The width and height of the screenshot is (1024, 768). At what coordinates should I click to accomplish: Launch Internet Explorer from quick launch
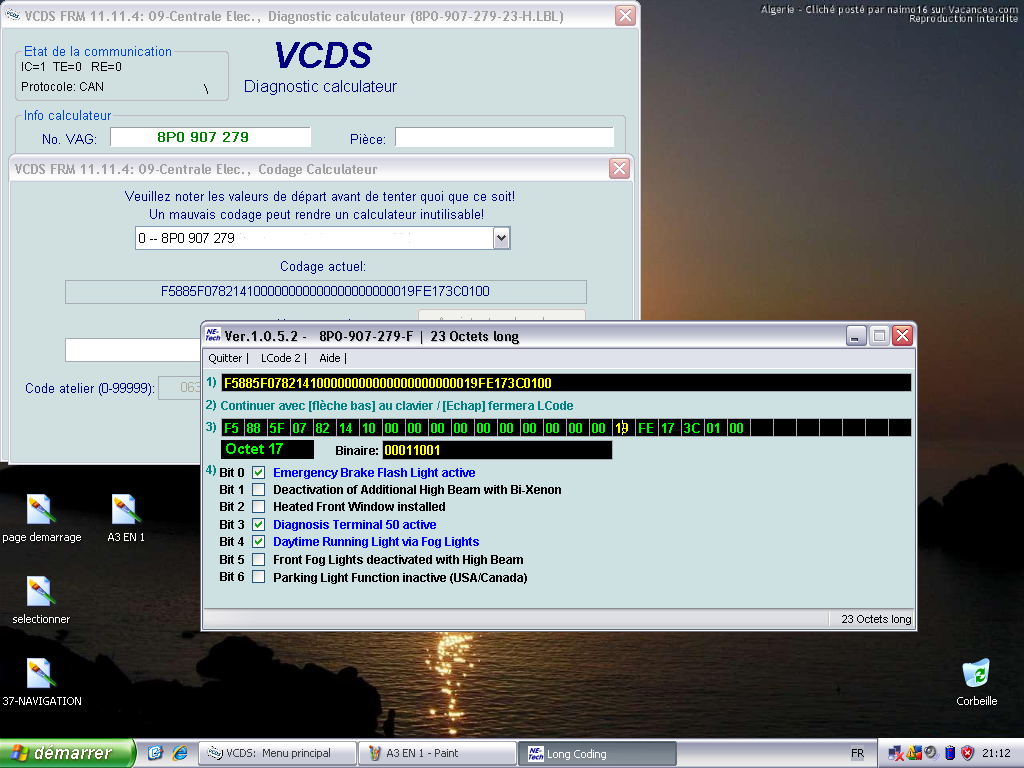click(x=180, y=753)
